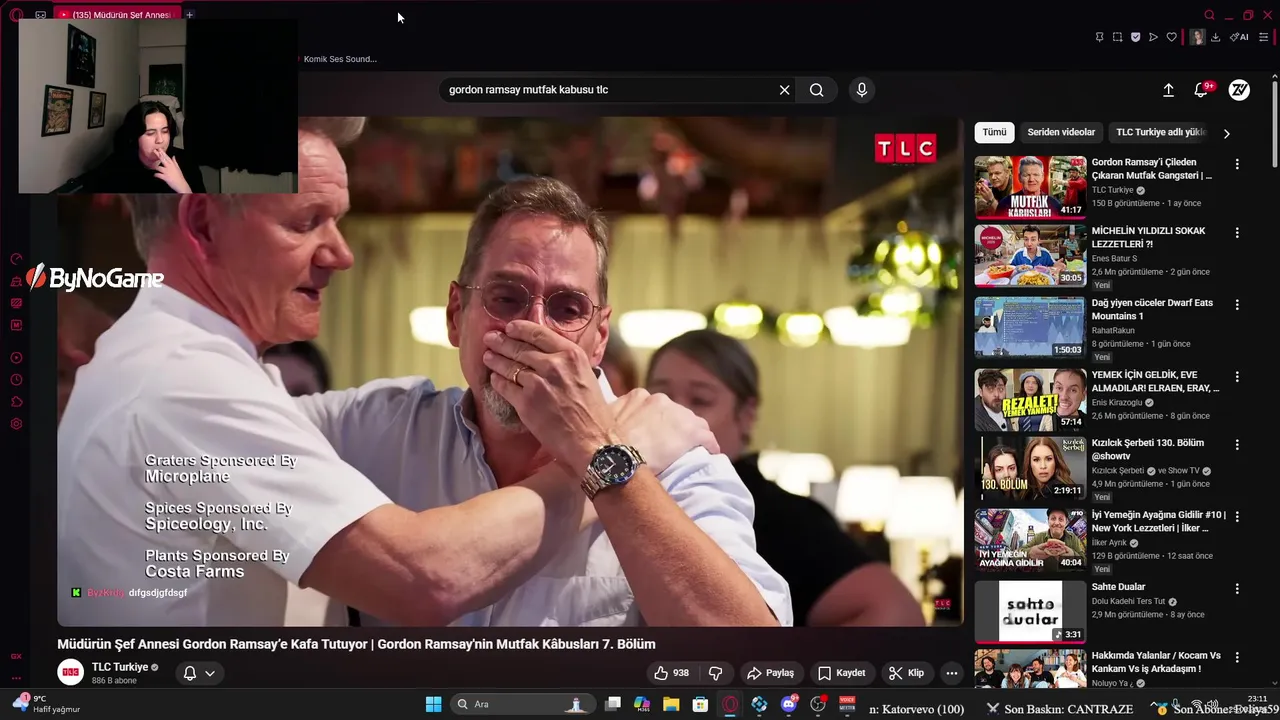Screen dimensions: 1280x720
Task: Open options menu for Kızılcık Şerbeti 130. Bölüm
Action: 1237,445
